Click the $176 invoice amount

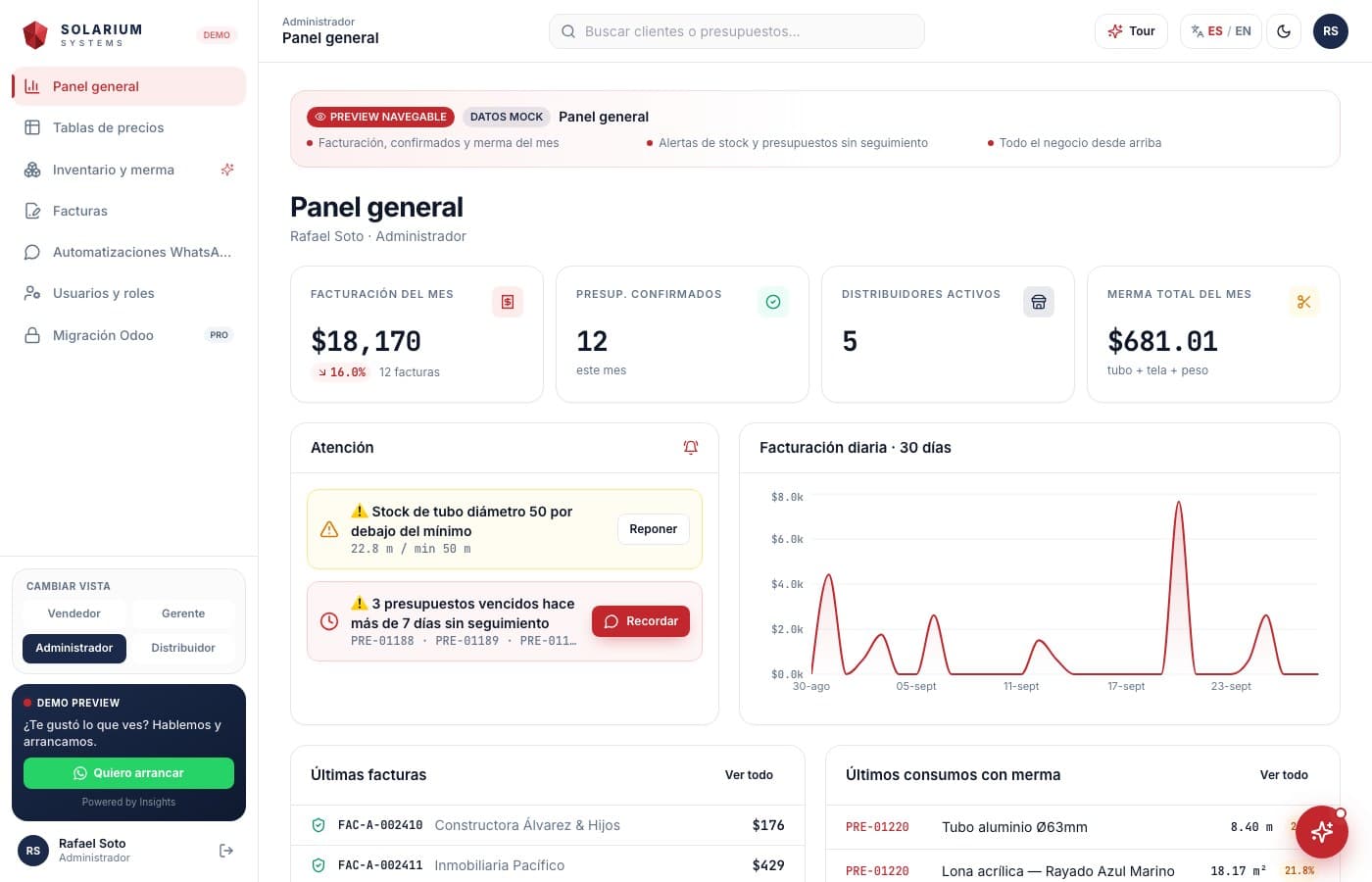coord(768,825)
